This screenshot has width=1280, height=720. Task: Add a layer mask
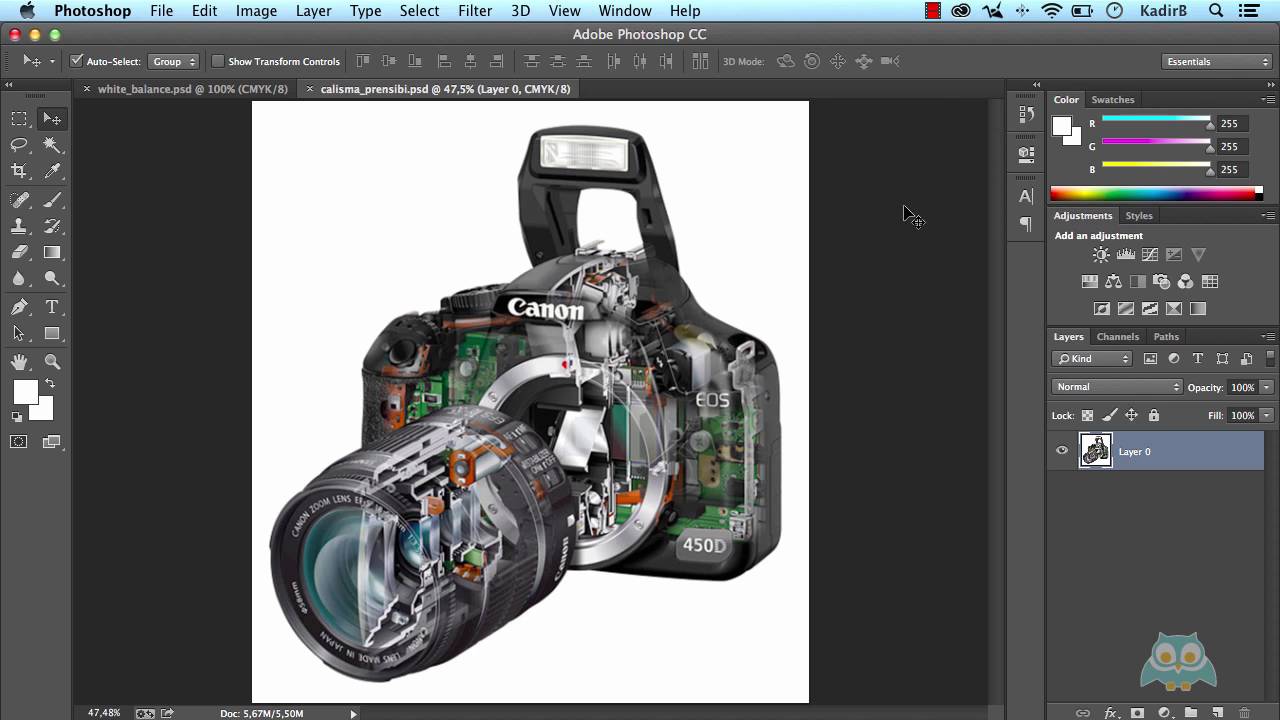tap(1137, 713)
